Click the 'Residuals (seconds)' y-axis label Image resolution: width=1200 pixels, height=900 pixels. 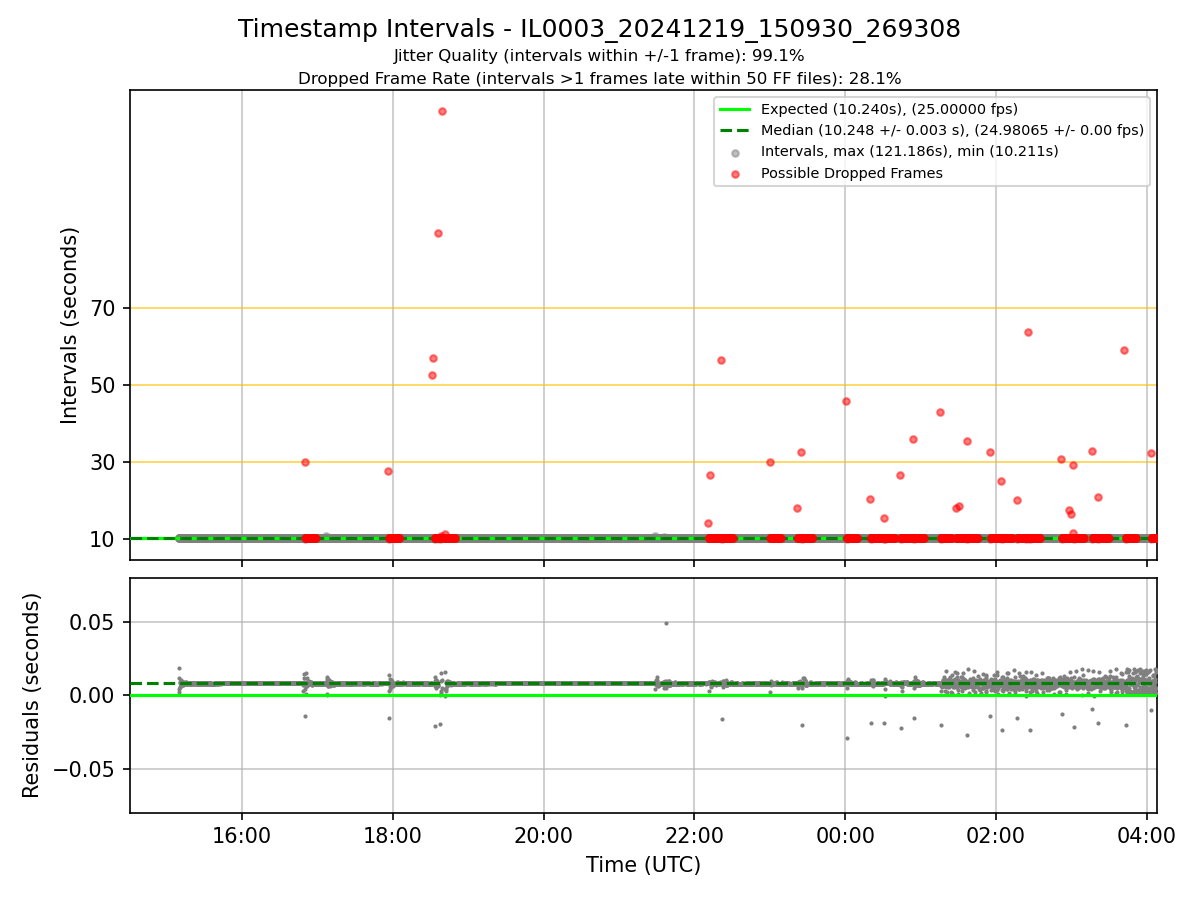point(32,695)
